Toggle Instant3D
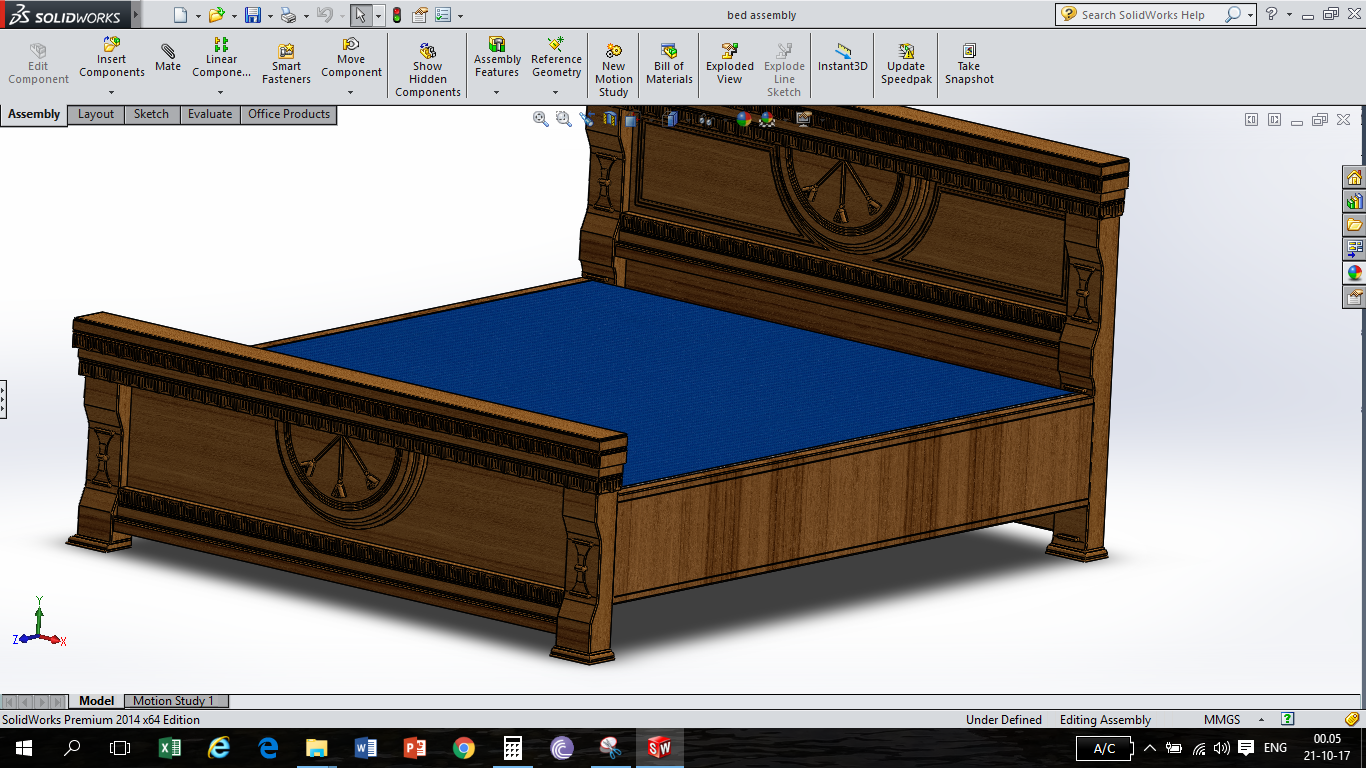The width and height of the screenshot is (1366, 768). [843, 58]
